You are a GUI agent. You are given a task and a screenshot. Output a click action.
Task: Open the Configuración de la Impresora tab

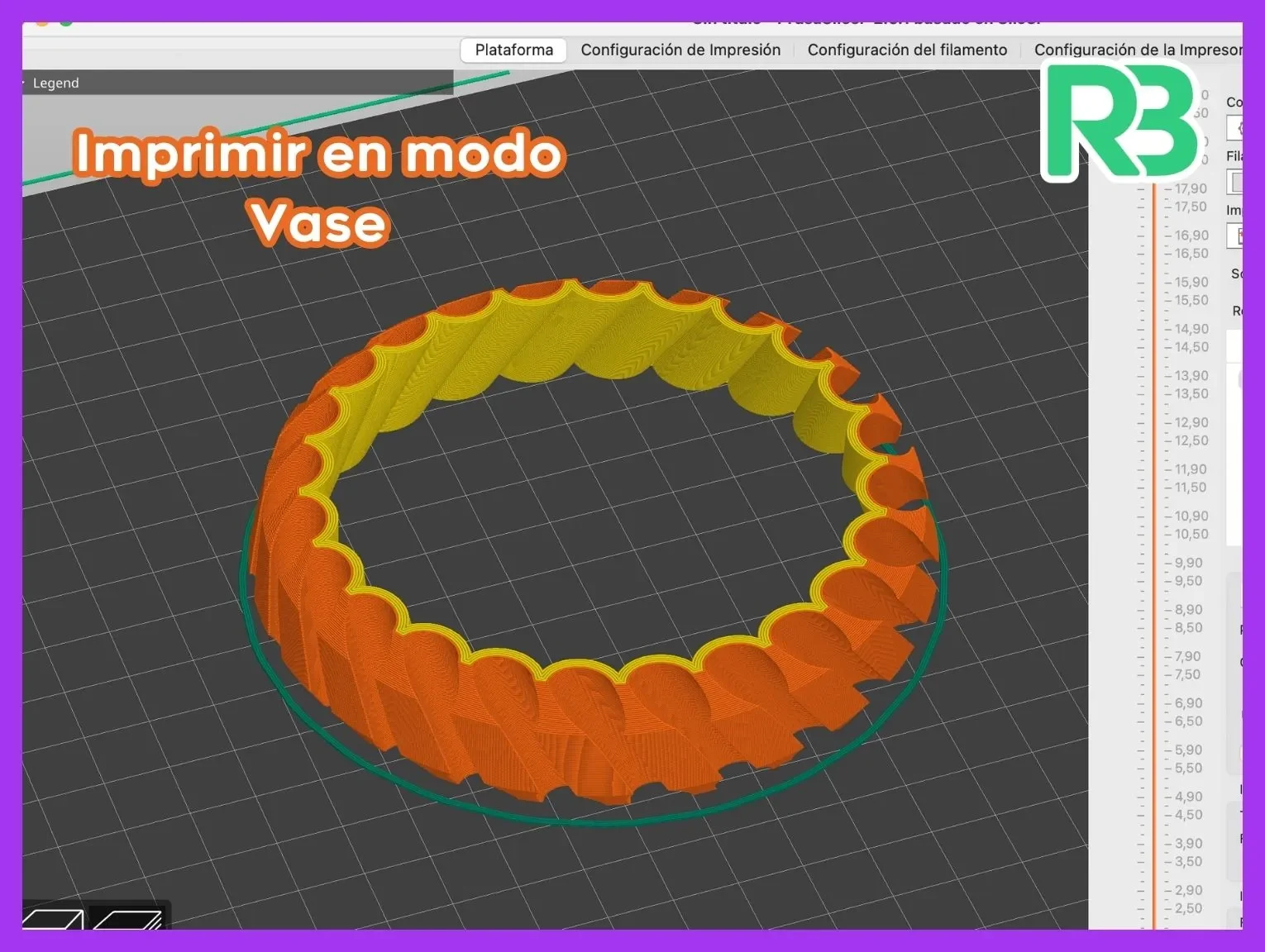tap(1138, 50)
